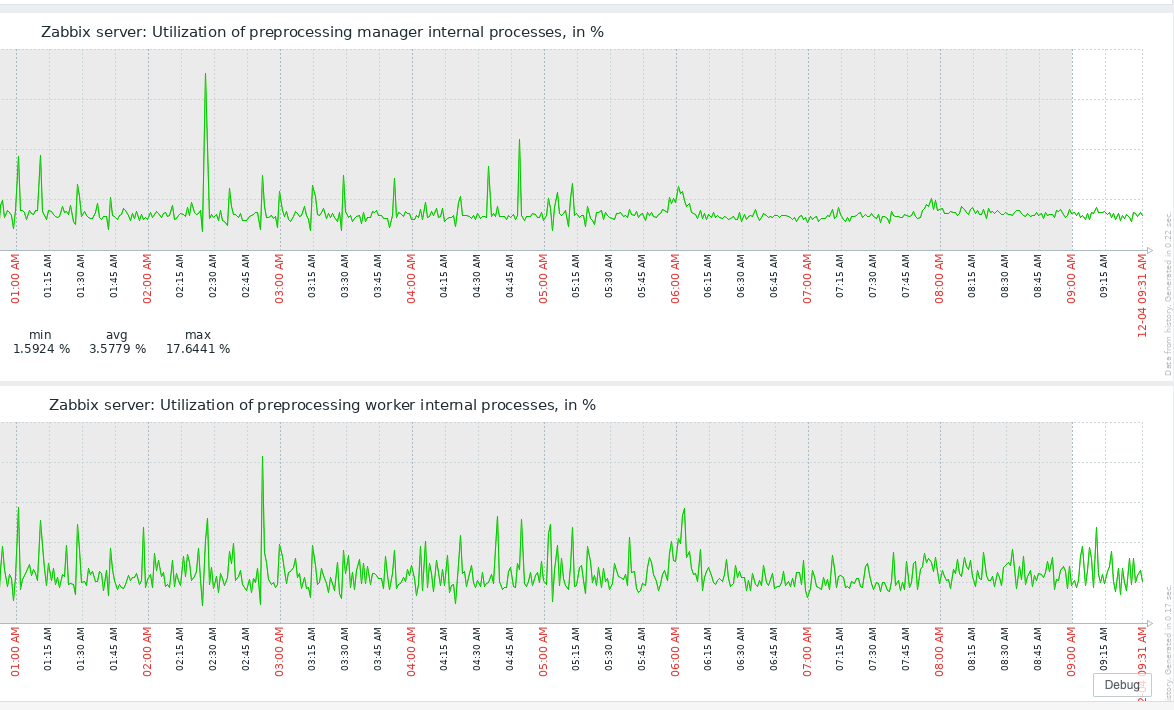Click 07:45 AM label on worker graph
1174x710 pixels.
tap(906, 649)
